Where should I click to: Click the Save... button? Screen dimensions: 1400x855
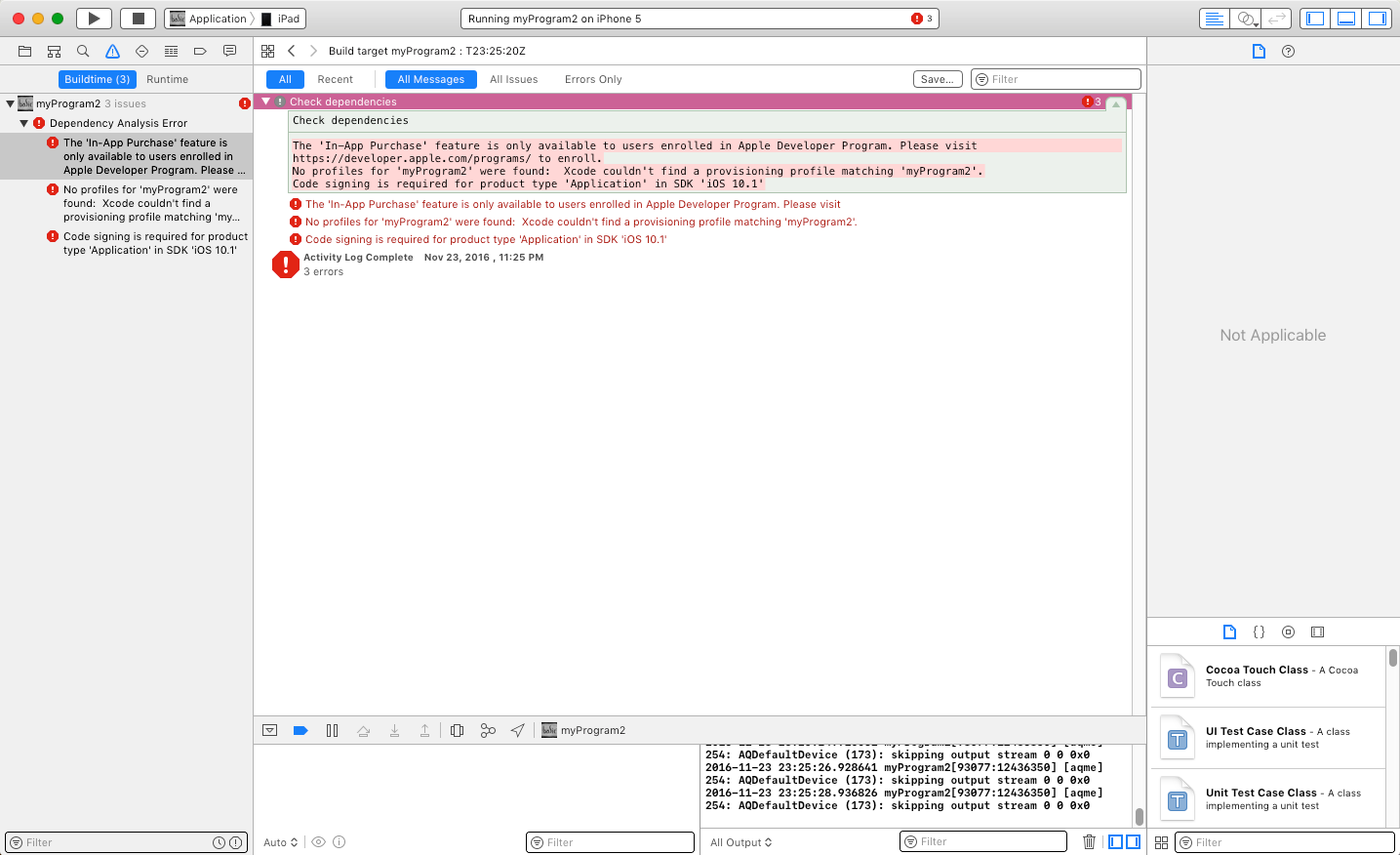coord(937,79)
